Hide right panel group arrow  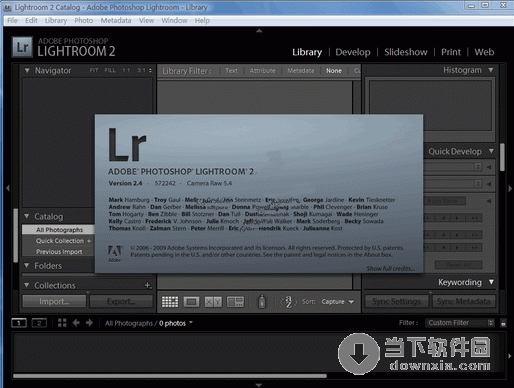[x=510, y=188]
